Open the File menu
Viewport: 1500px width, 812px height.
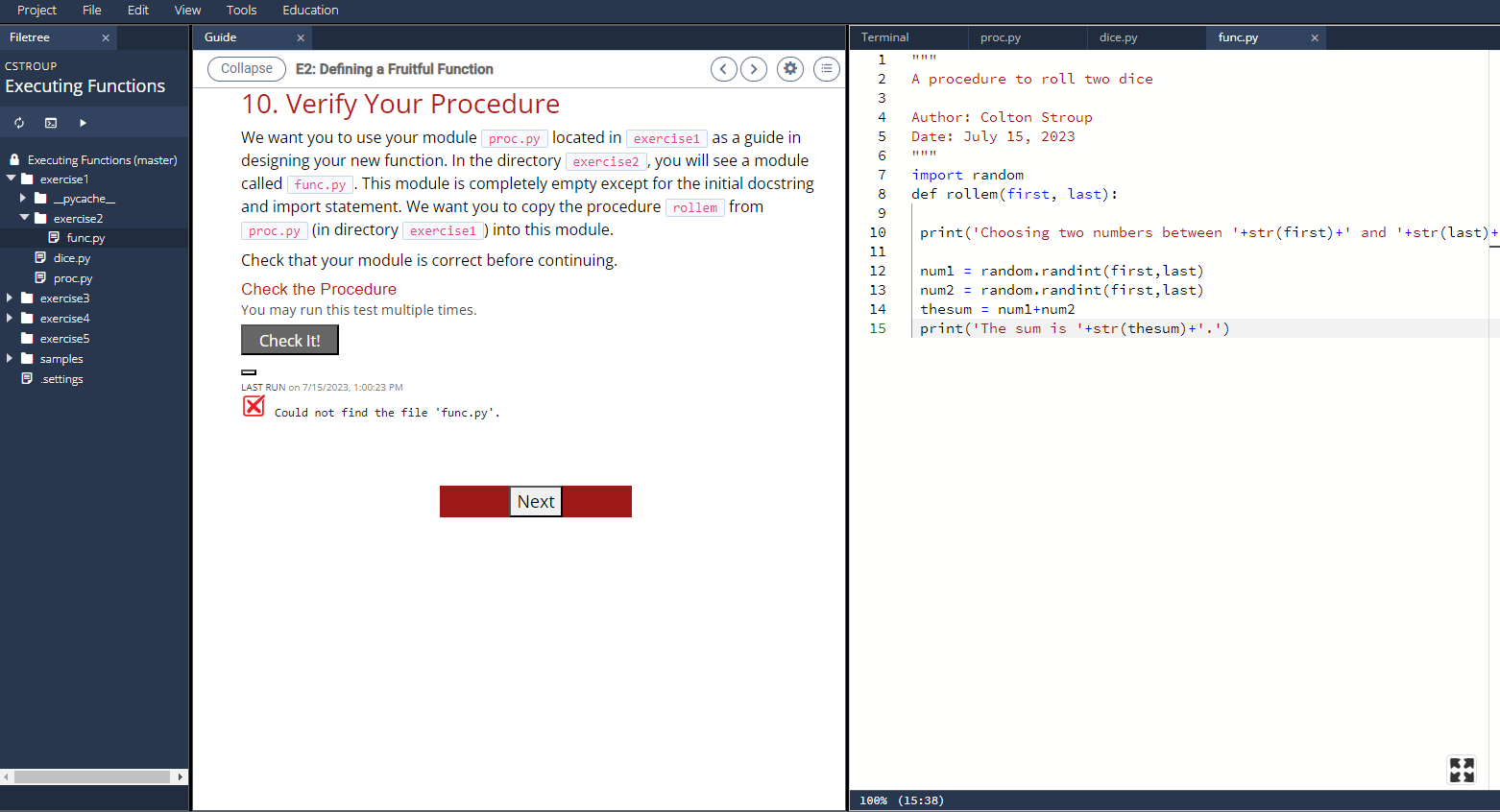pos(92,11)
